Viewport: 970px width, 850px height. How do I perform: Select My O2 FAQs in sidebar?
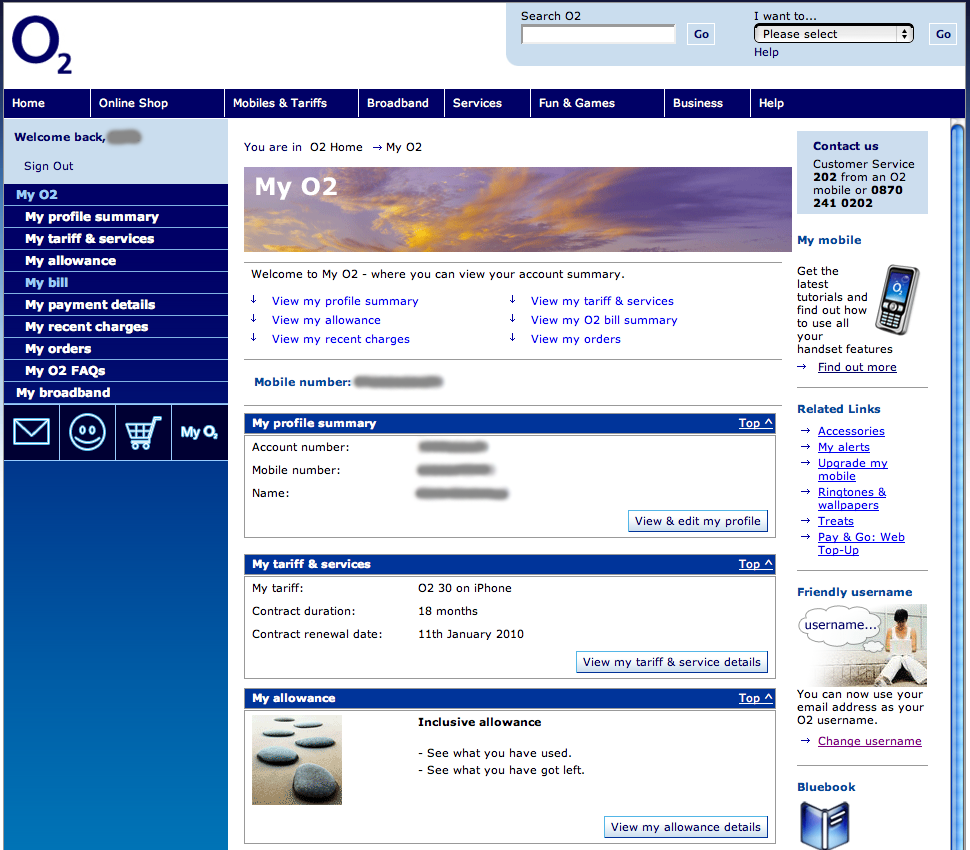116,371
